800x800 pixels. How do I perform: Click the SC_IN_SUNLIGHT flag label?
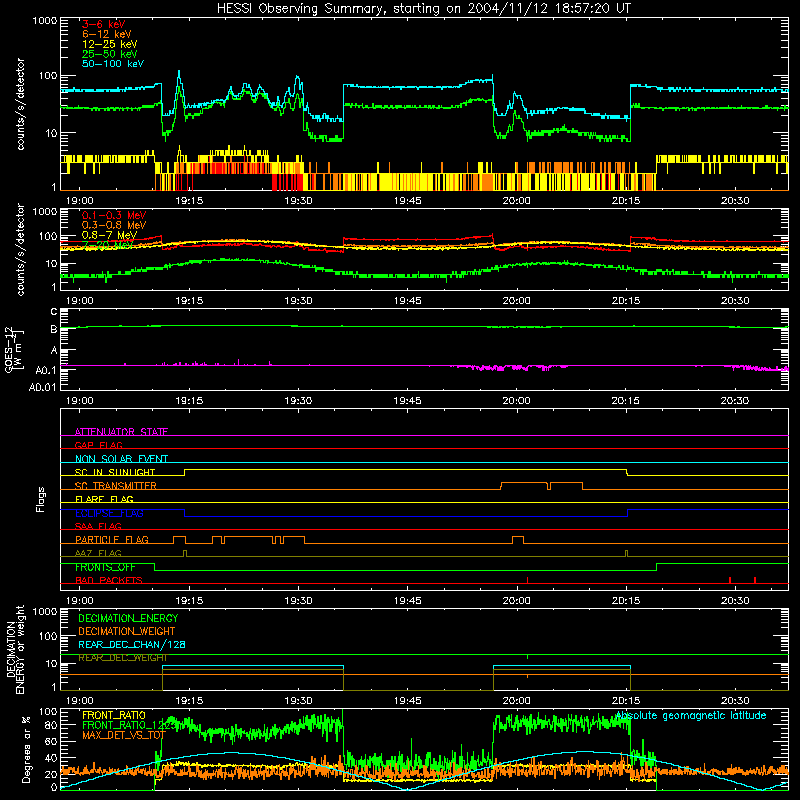tap(115, 472)
